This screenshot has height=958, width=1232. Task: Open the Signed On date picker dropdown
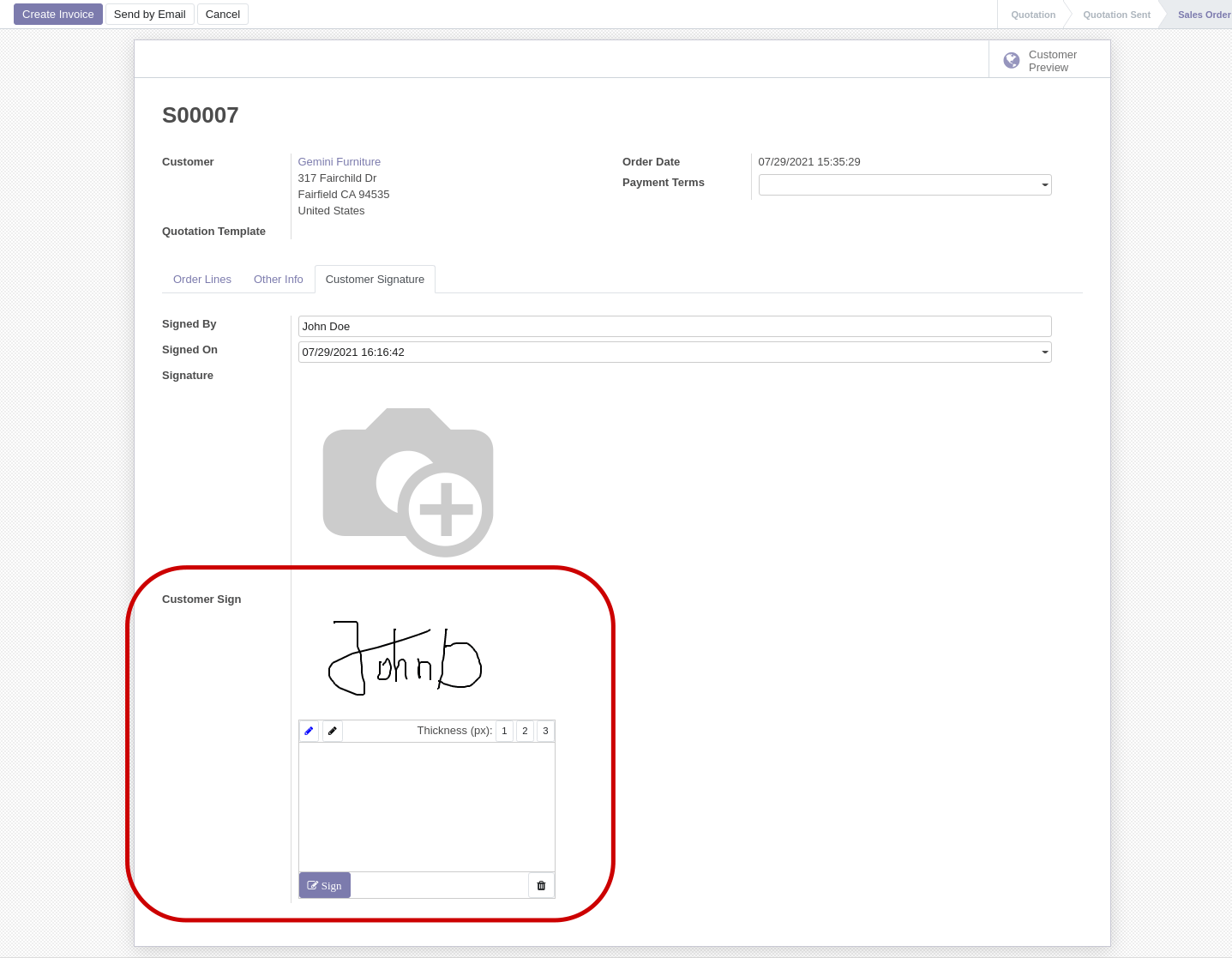coord(1043,352)
